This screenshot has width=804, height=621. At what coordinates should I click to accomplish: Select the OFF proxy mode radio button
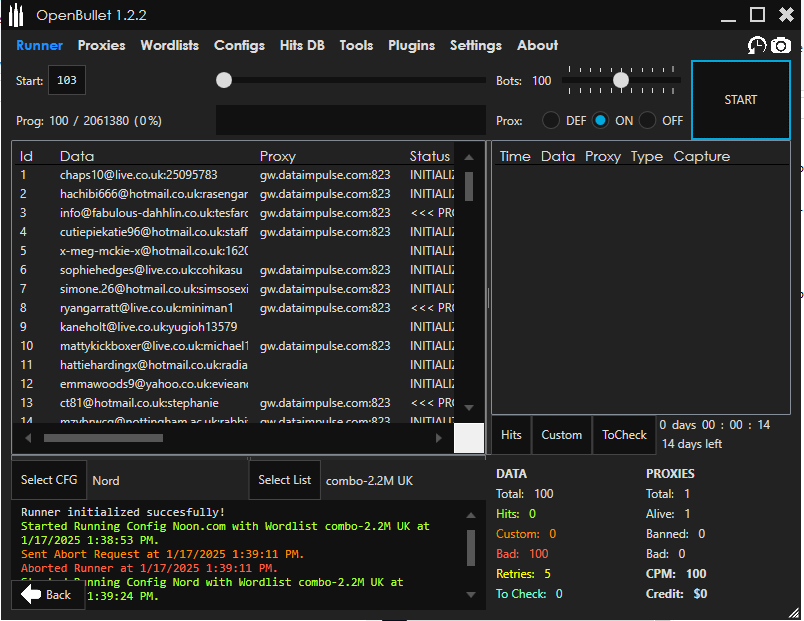coord(648,120)
